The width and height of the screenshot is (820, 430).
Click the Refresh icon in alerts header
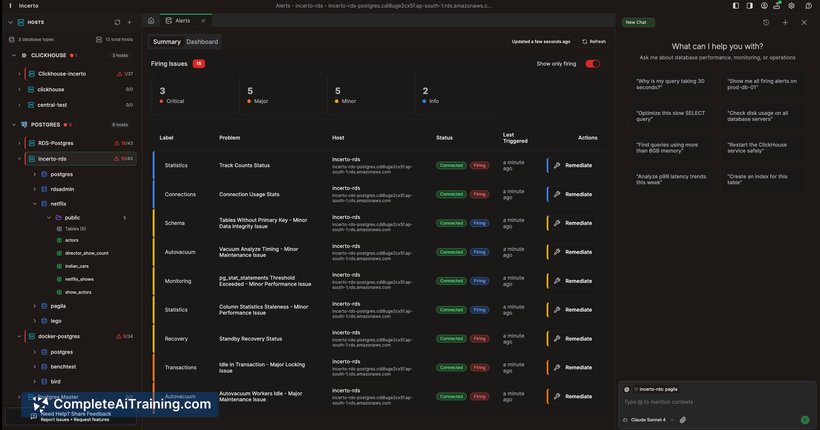[585, 41]
